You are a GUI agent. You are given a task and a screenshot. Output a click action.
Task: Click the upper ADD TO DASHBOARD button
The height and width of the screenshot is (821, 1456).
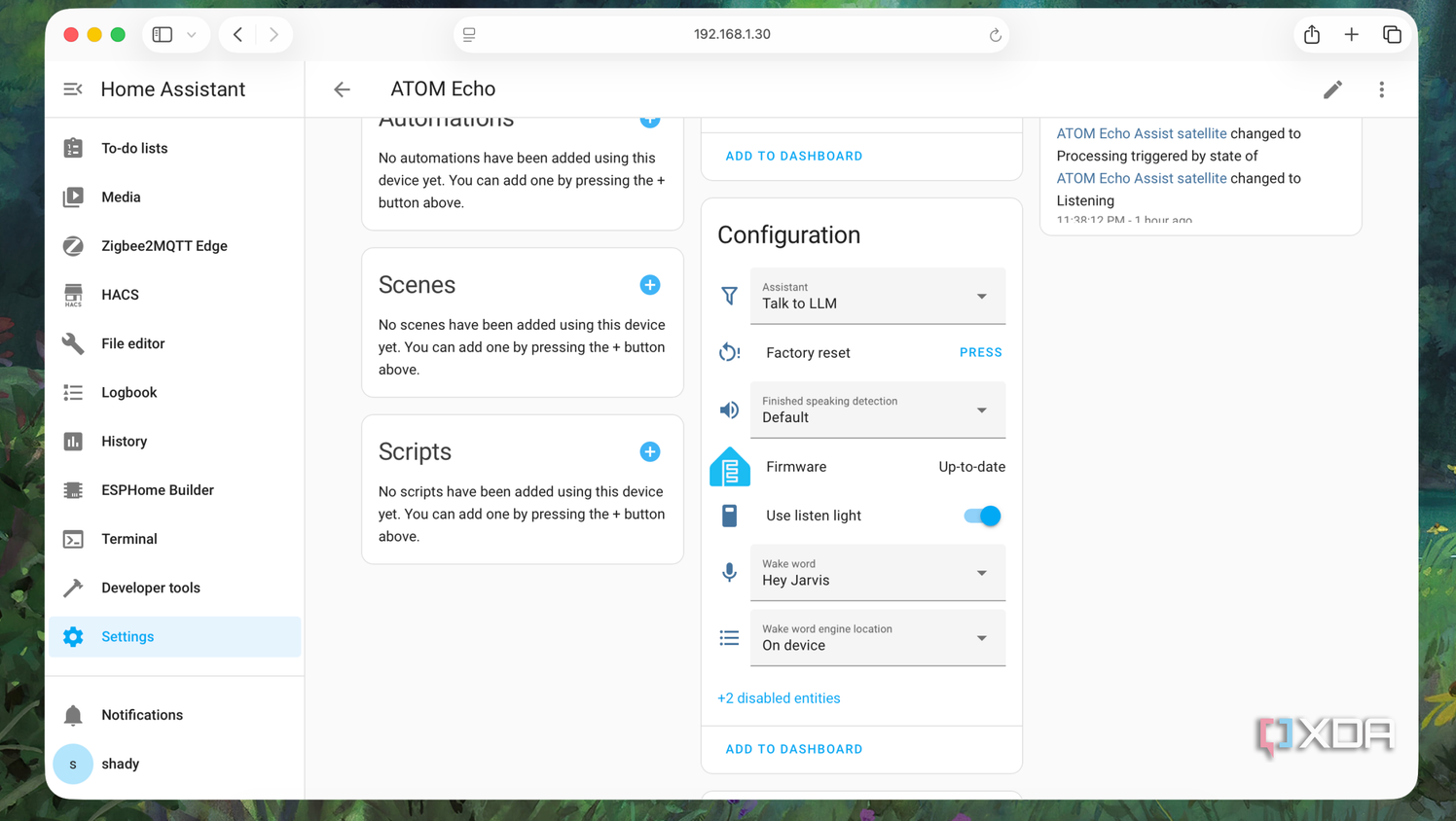(x=794, y=156)
